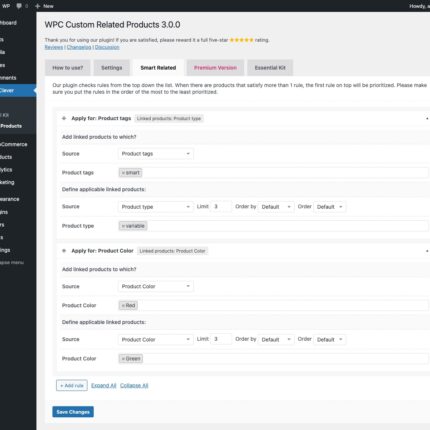Image resolution: width=430 pixels, height=430 pixels.
Task: Remove the 'smart' product tag chip
Action: pyautogui.click(x=123, y=173)
